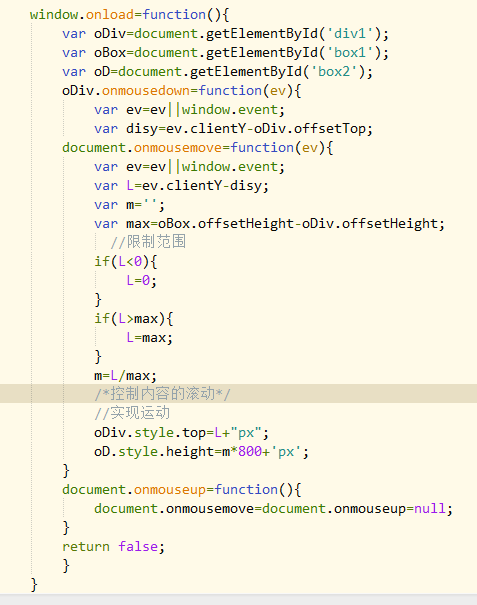The width and height of the screenshot is (477, 605).
Task: Click the 'L=0;' statement
Action: 142,281
